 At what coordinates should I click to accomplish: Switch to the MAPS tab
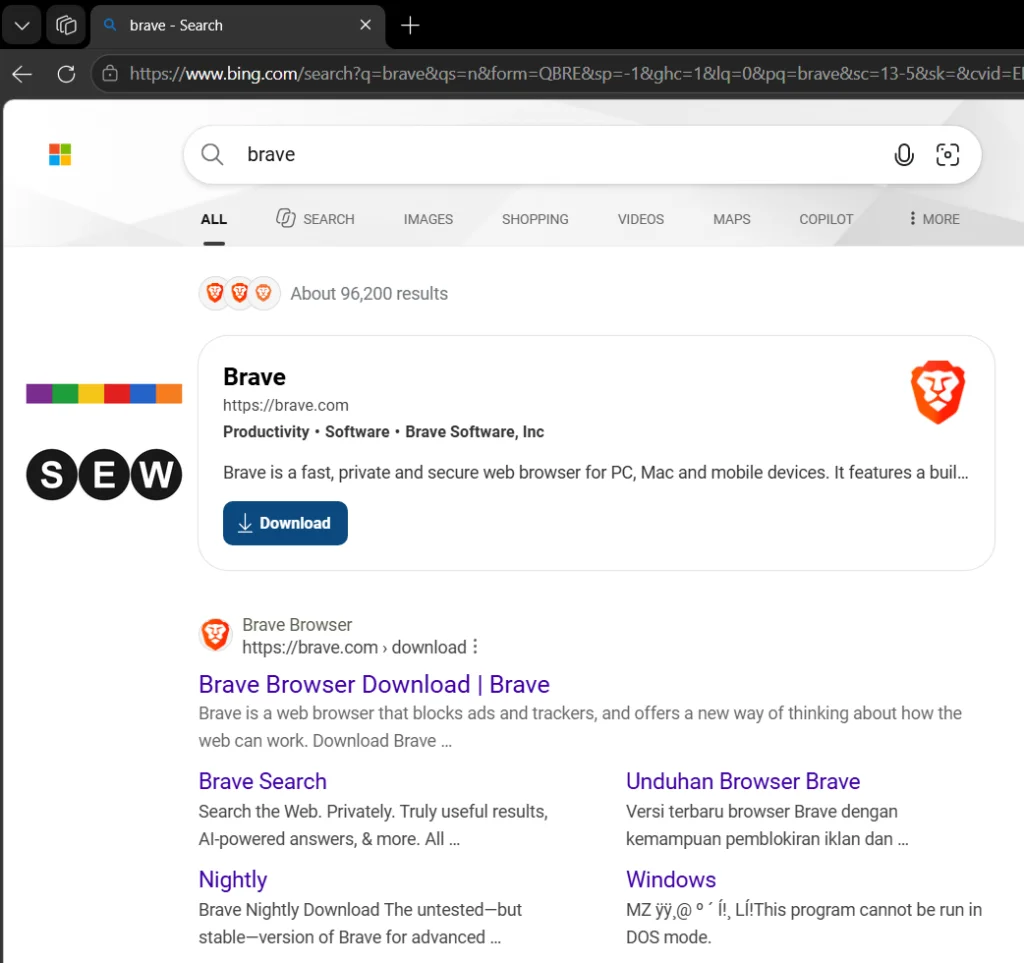tap(731, 219)
